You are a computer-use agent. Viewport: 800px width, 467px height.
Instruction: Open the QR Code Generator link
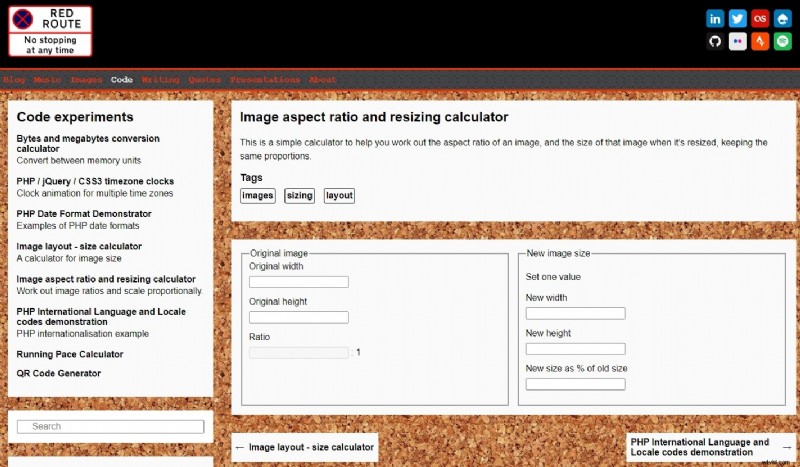click(x=59, y=373)
